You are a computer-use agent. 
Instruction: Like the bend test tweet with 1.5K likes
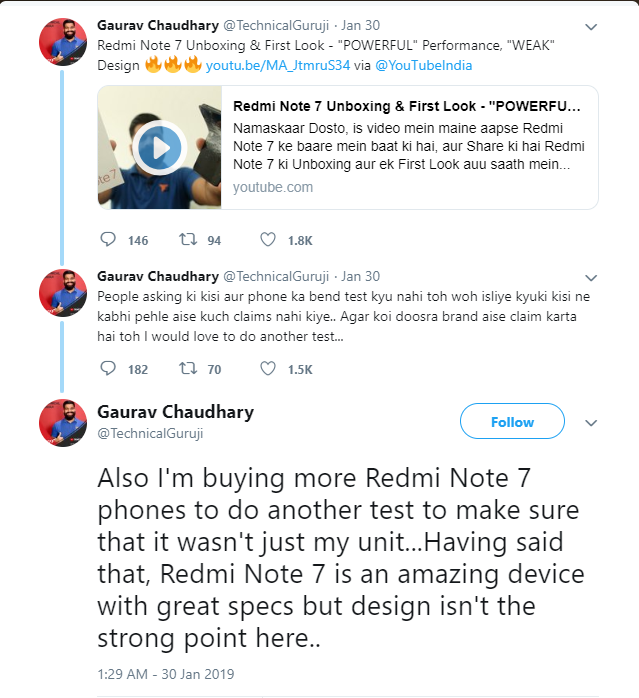(268, 369)
